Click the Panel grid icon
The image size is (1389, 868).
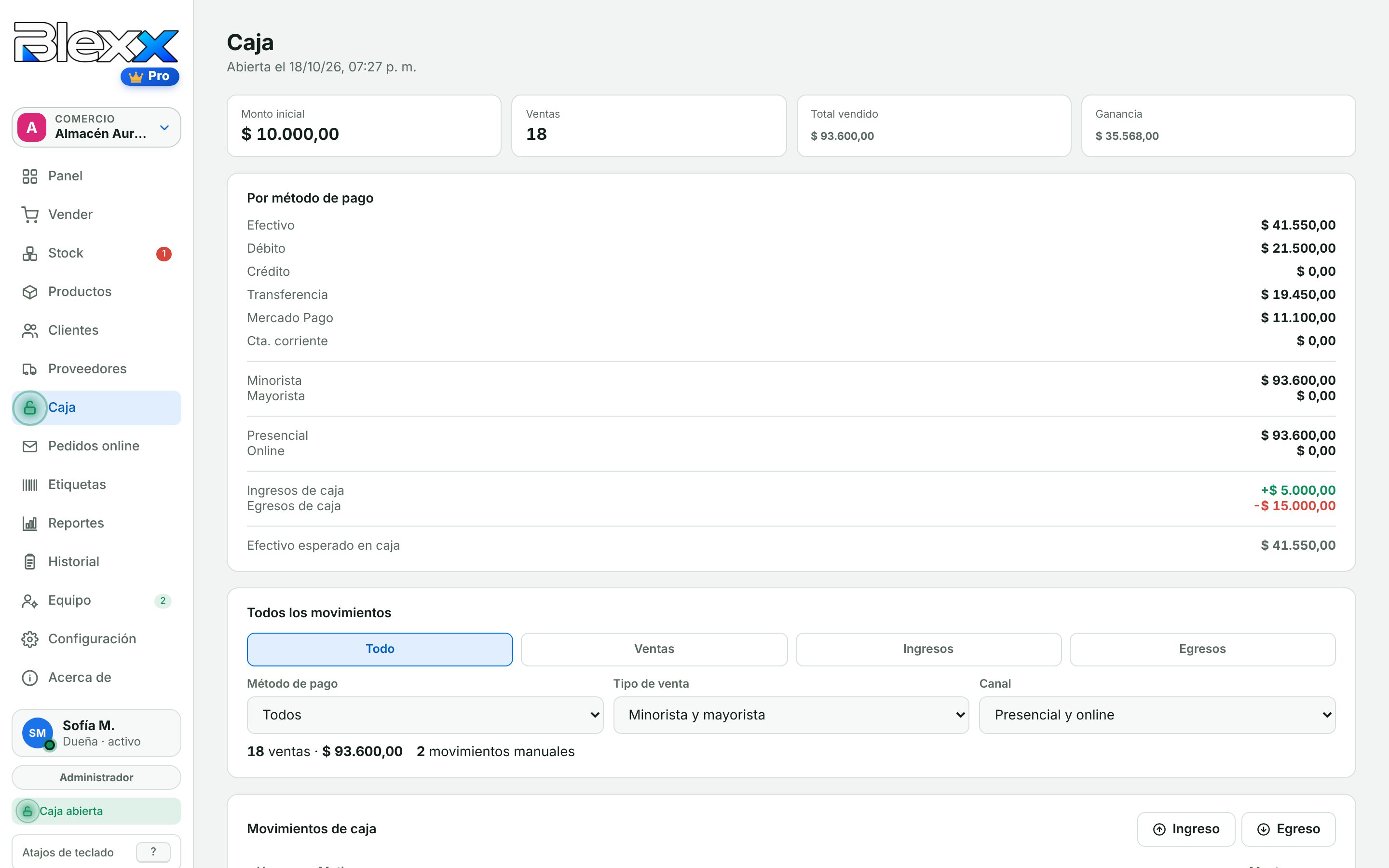(30, 176)
